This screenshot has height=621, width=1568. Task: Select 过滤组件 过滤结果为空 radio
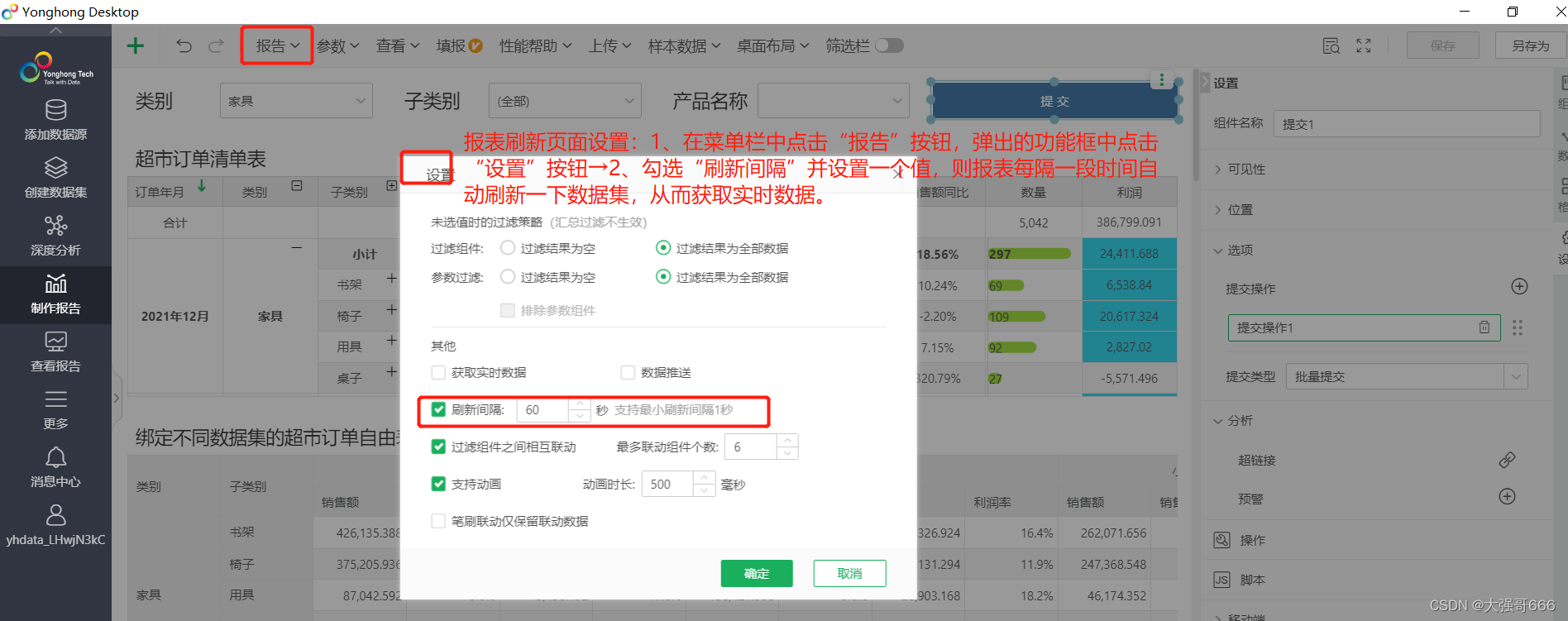pos(508,248)
